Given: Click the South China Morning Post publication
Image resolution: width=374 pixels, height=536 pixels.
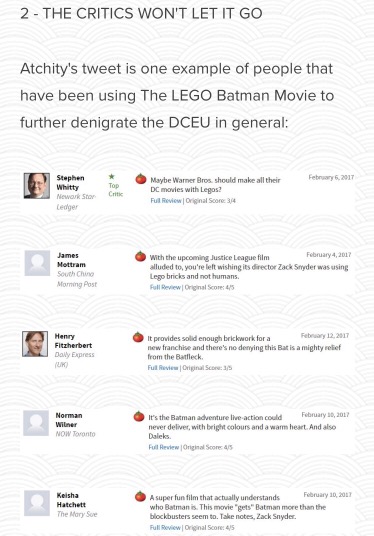Looking at the screenshot, I should [77, 279].
